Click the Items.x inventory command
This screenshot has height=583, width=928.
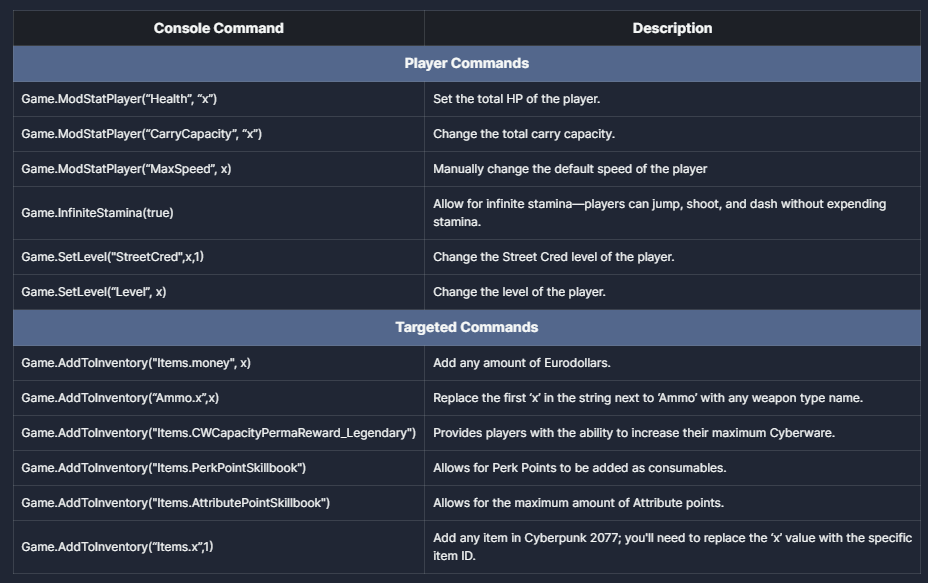117,547
